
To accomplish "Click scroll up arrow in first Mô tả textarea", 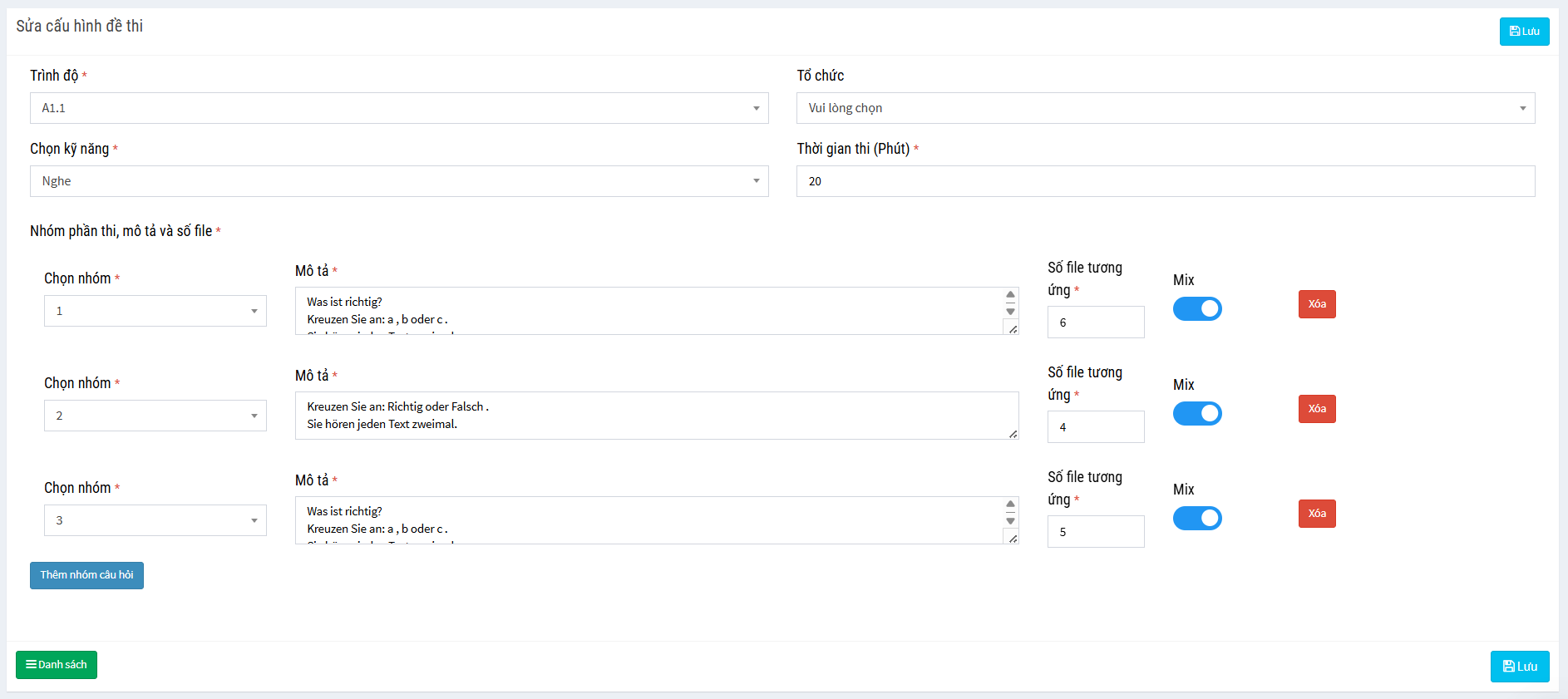I will [1010, 294].
